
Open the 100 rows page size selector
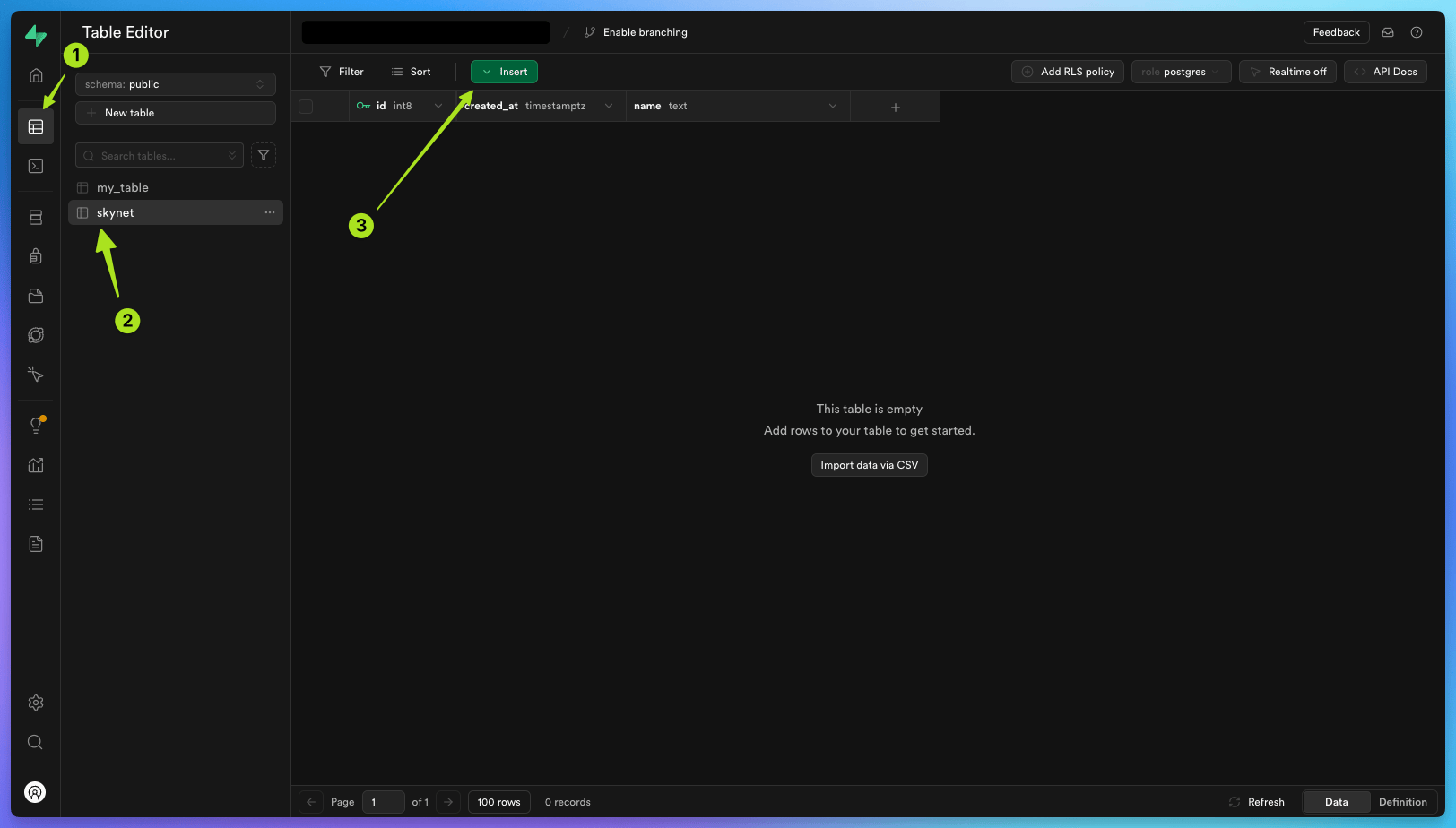tap(499, 802)
